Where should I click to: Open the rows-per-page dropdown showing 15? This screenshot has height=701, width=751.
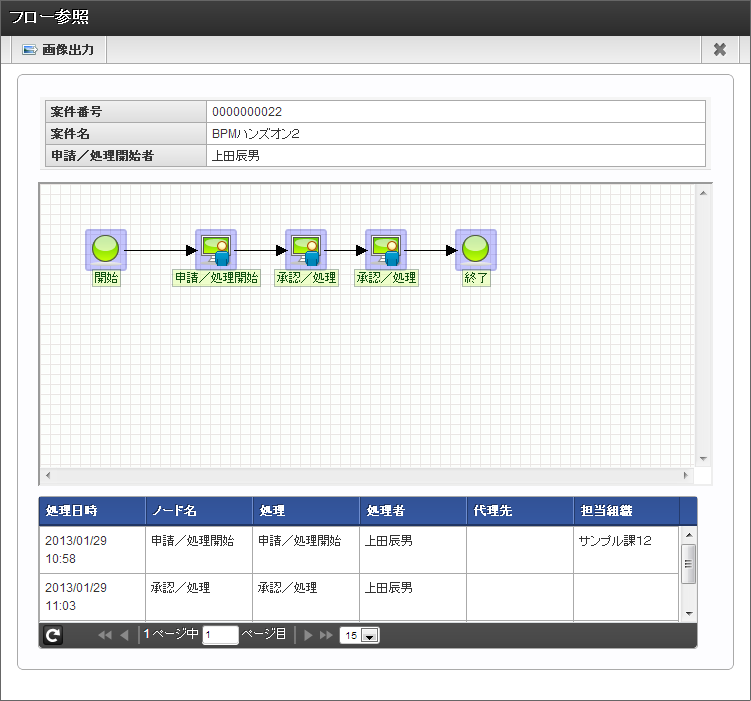click(360, 635)
